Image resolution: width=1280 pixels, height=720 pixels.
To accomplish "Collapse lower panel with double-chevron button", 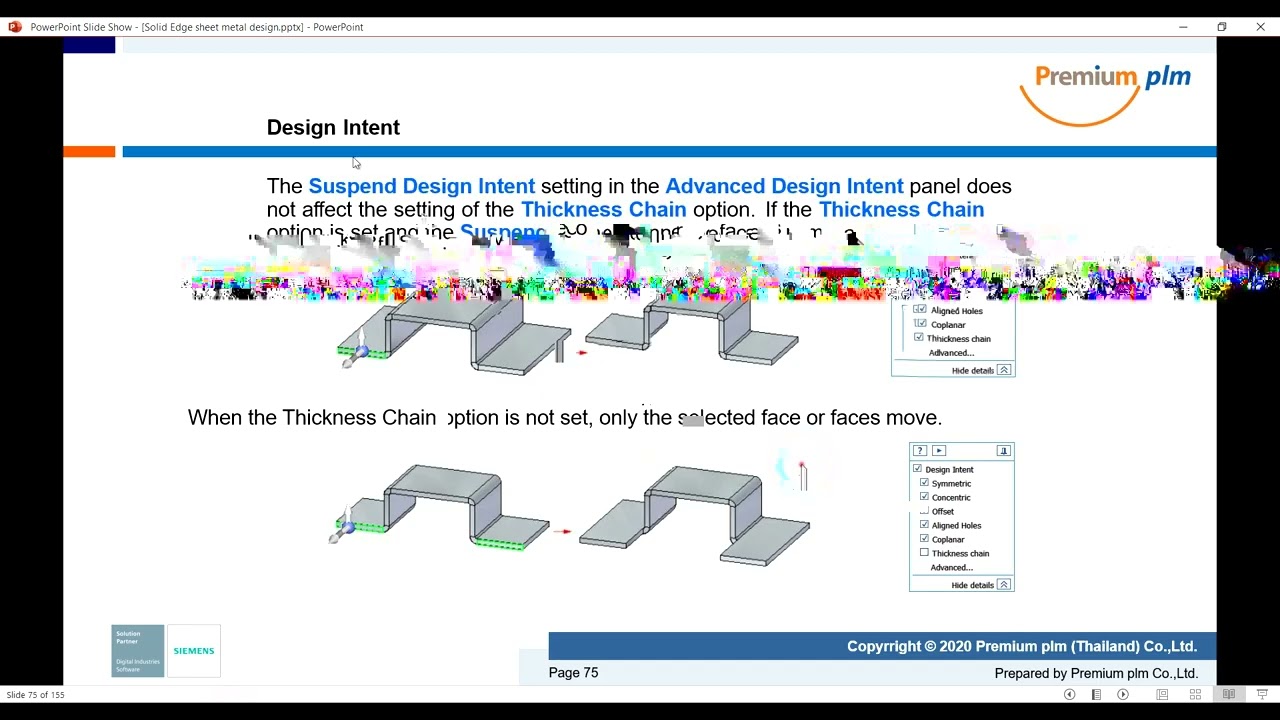I will [1004, 585].
